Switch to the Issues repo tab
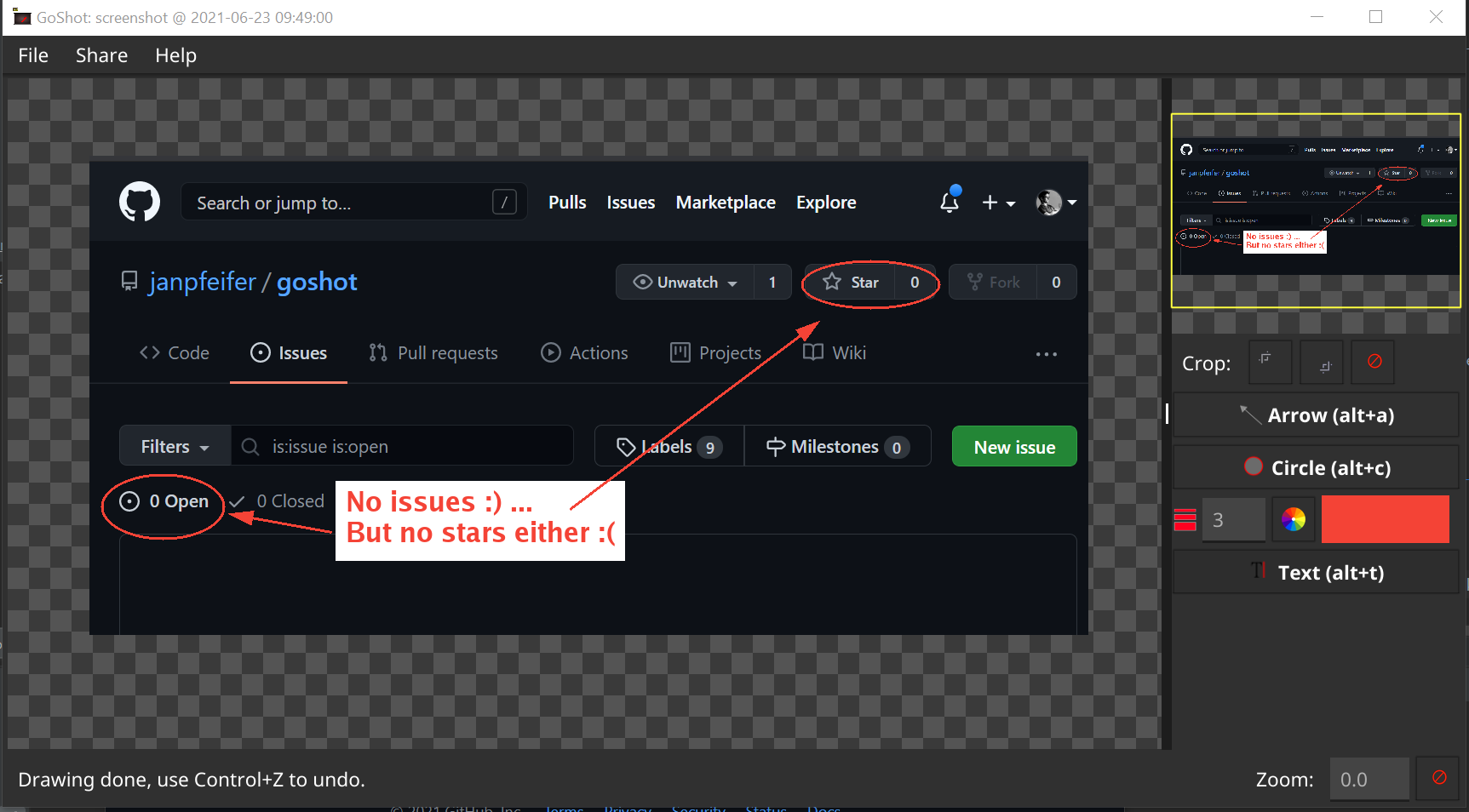 click(x=289, y=352)
